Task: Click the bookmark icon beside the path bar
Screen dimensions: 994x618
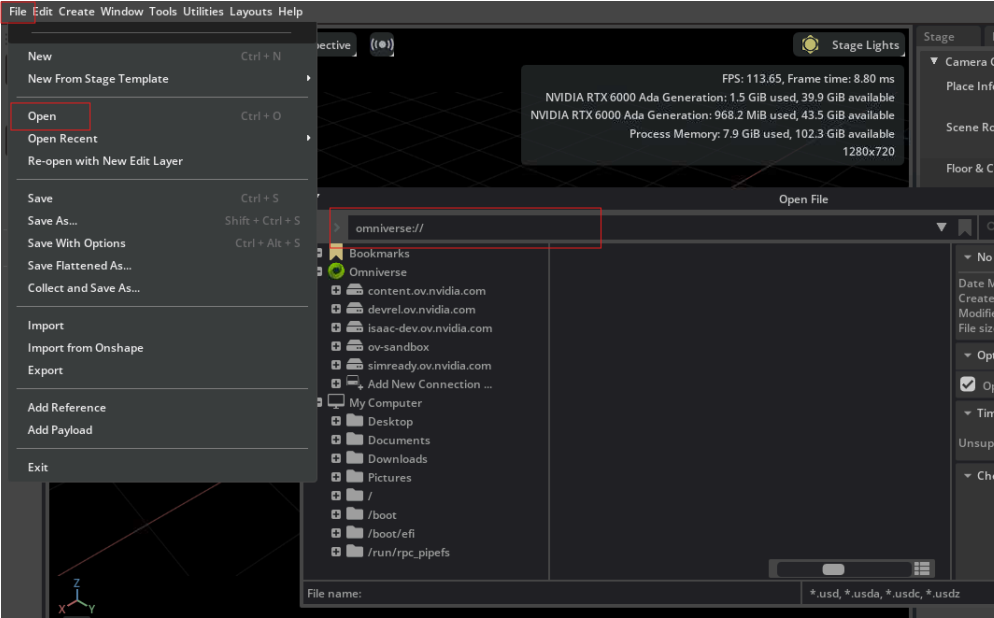Action: coord(964,227)
